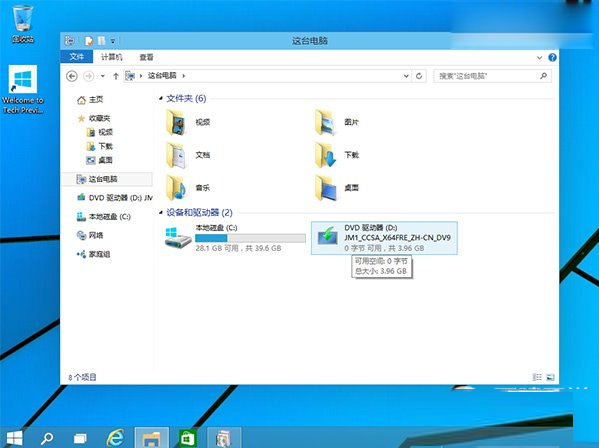Open the Recycle Bin desktop icon
Screen dimensions: 599x448
[x=23, y=24]
